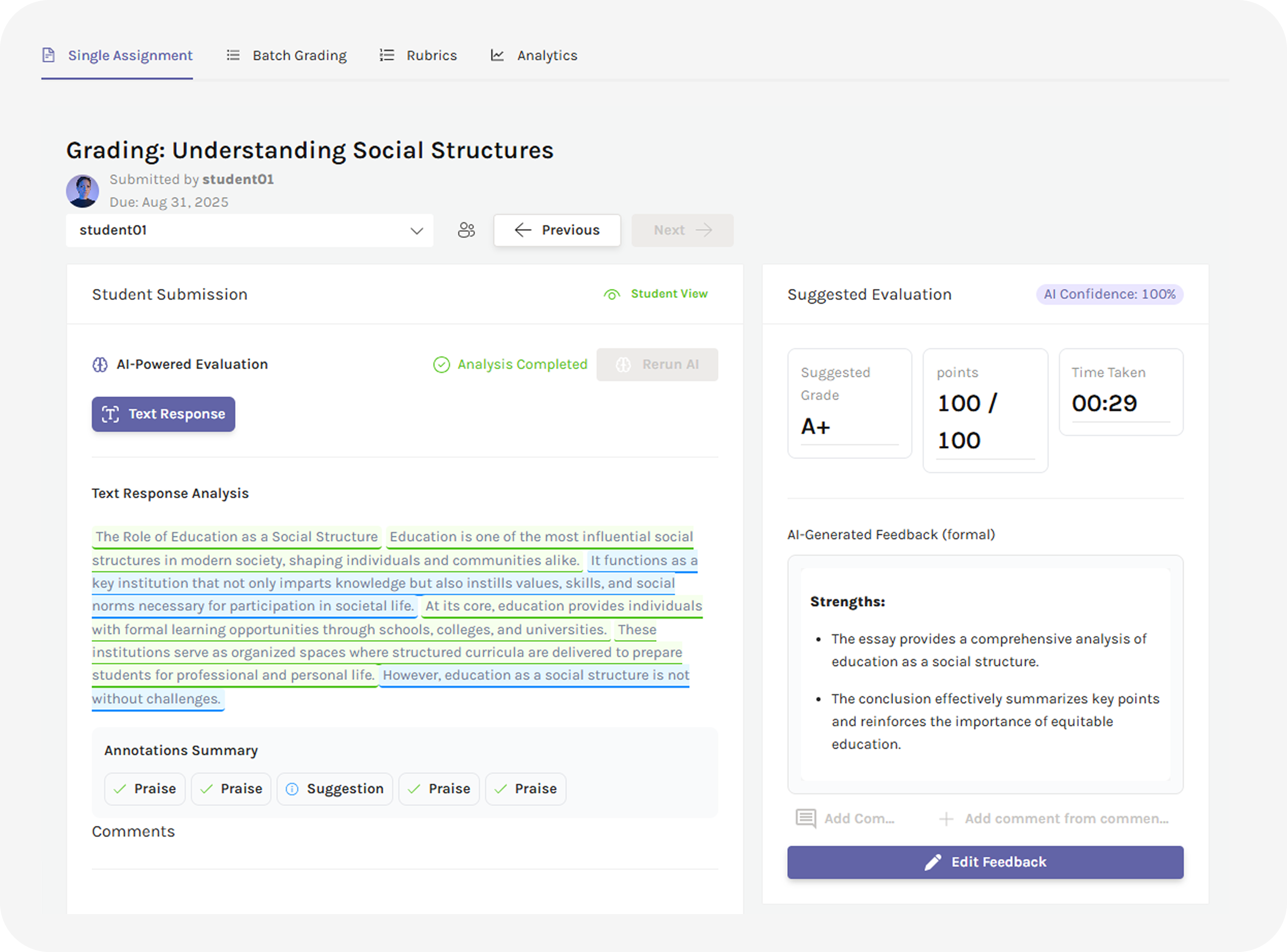This screenshot has width=1287, height=952.
Task: Click the AI Confidence 100% badge
Action: [x=1110, y=295]
